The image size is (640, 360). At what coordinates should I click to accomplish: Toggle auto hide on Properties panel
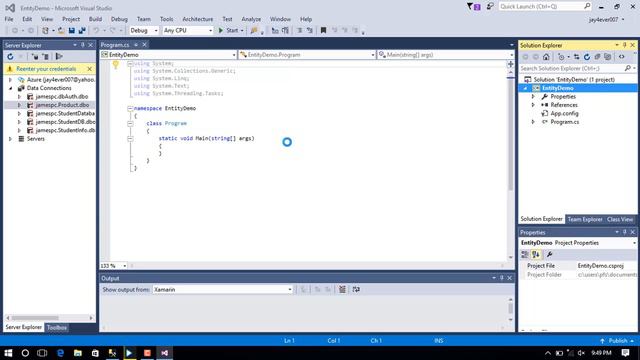(x=624, y=232)
